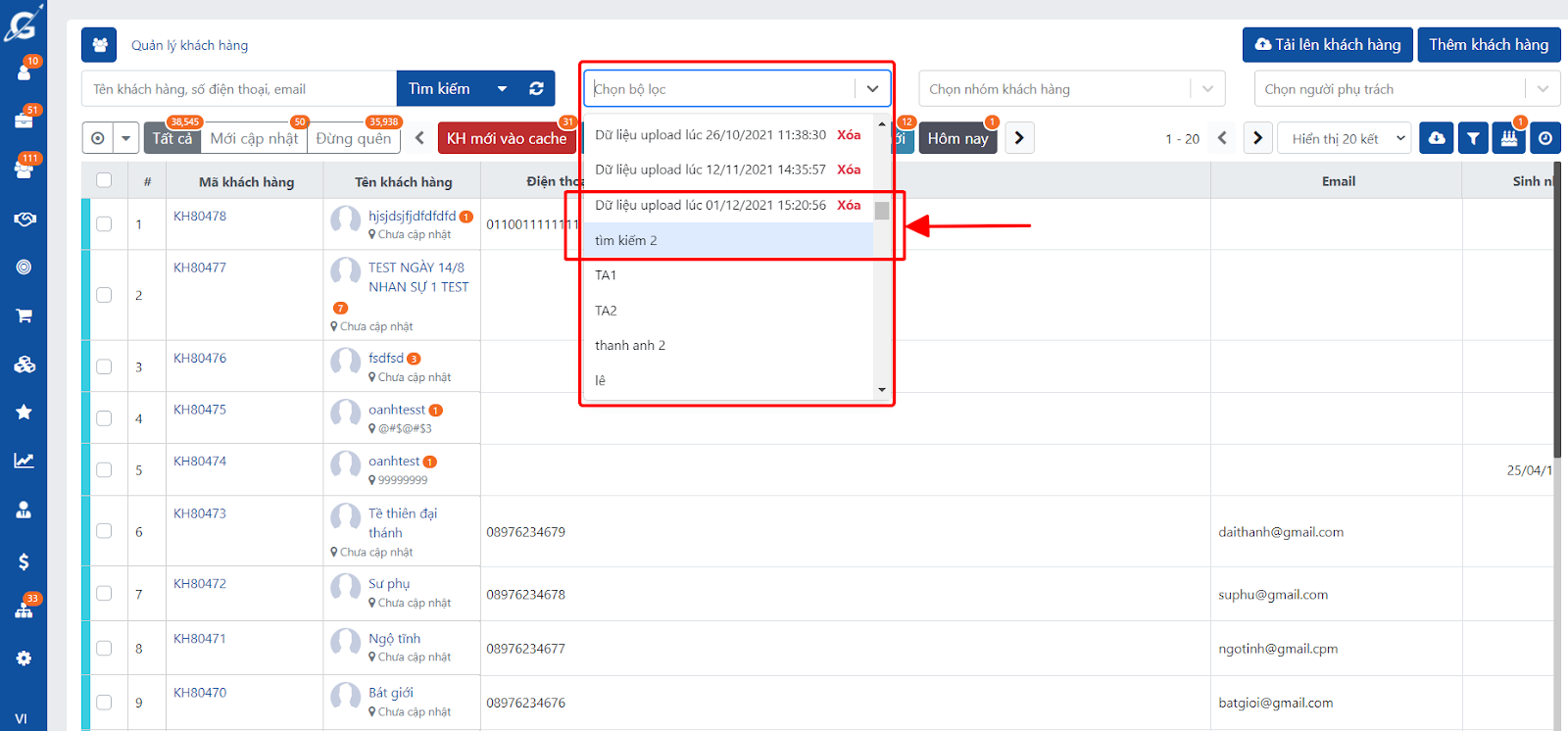Select the Hôm nay tab
The image size is (1568, 731).
click(x=957, y=138)
